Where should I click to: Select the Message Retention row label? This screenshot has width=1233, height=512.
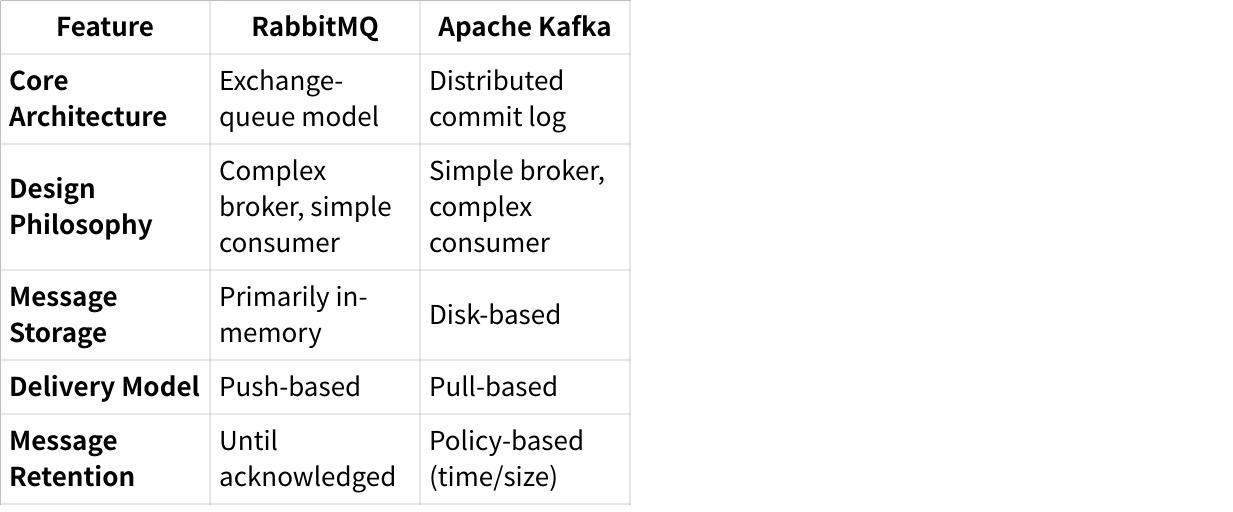tap(72, 459)
